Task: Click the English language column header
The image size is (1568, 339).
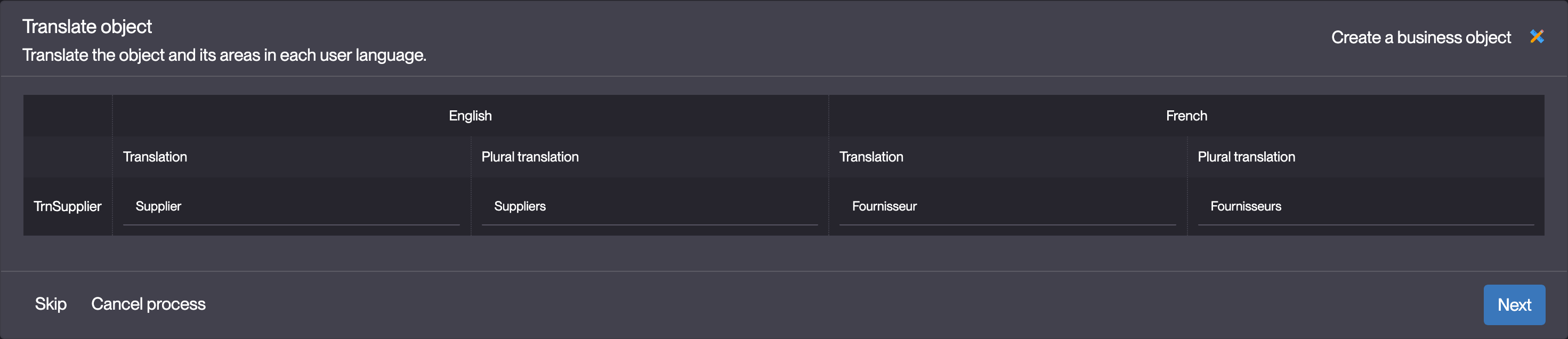Action: (470, 116)
